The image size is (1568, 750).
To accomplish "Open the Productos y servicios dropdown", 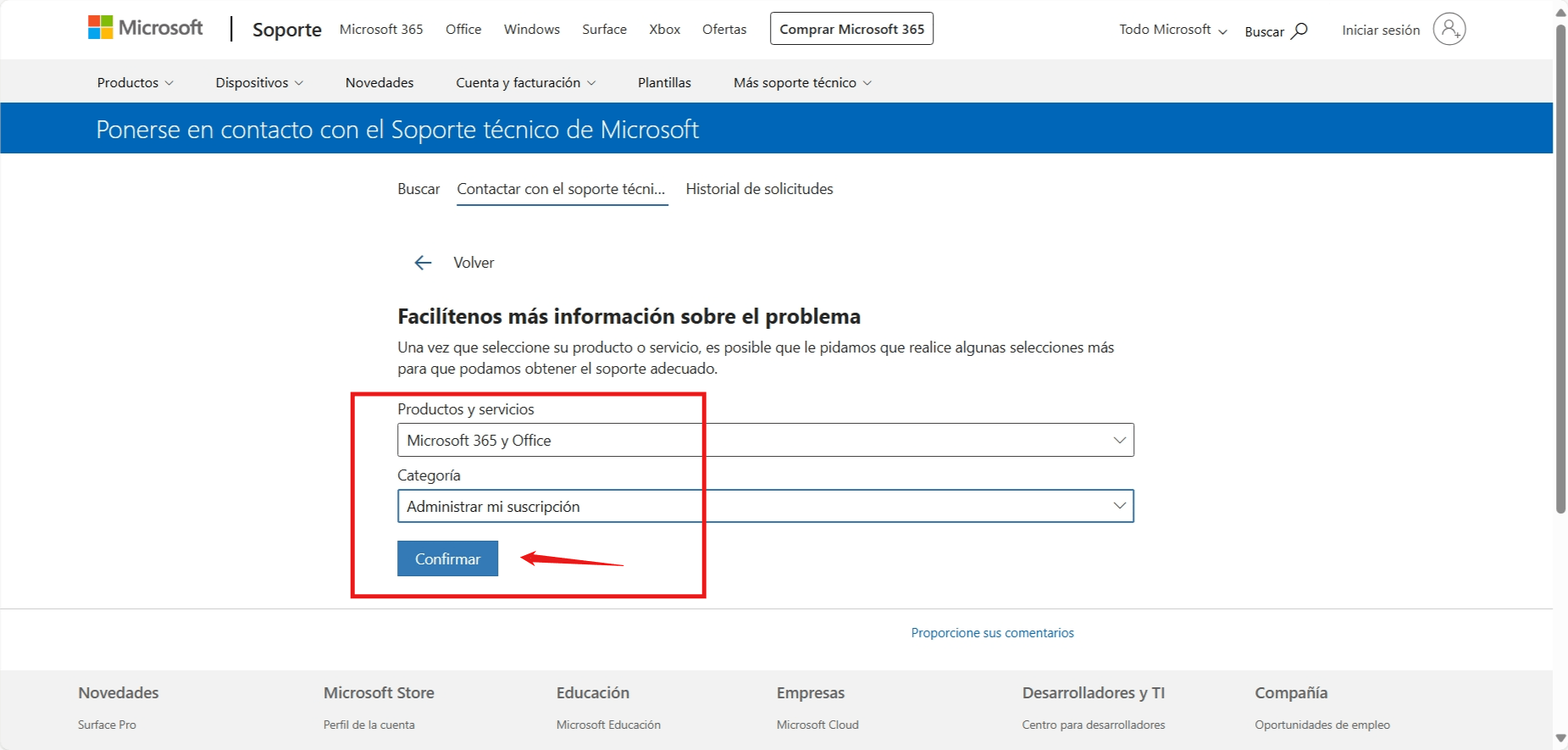I will coord(766,440).
